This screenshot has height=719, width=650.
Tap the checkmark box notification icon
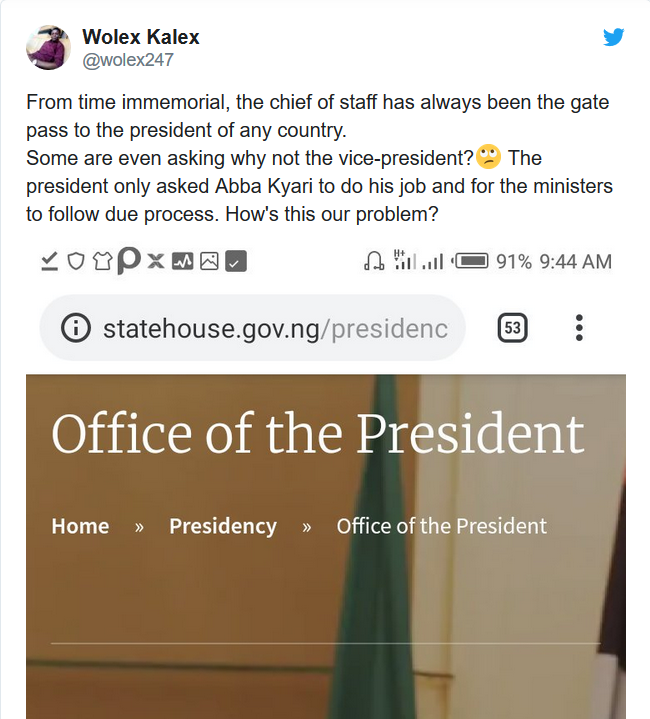click(x=236, y=262)
